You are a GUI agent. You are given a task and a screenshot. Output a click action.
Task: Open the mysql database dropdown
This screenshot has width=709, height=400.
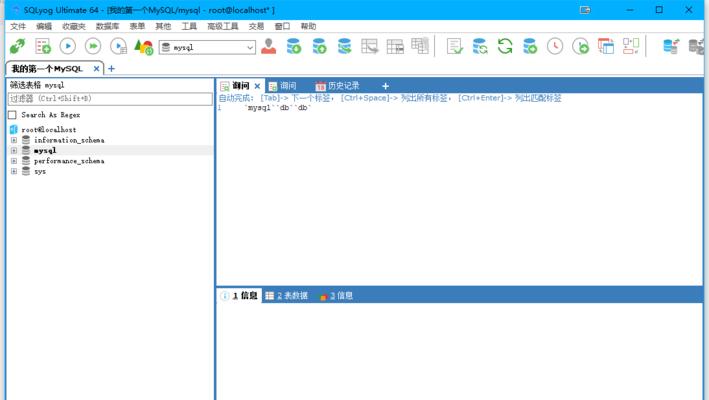click(207, 47)
